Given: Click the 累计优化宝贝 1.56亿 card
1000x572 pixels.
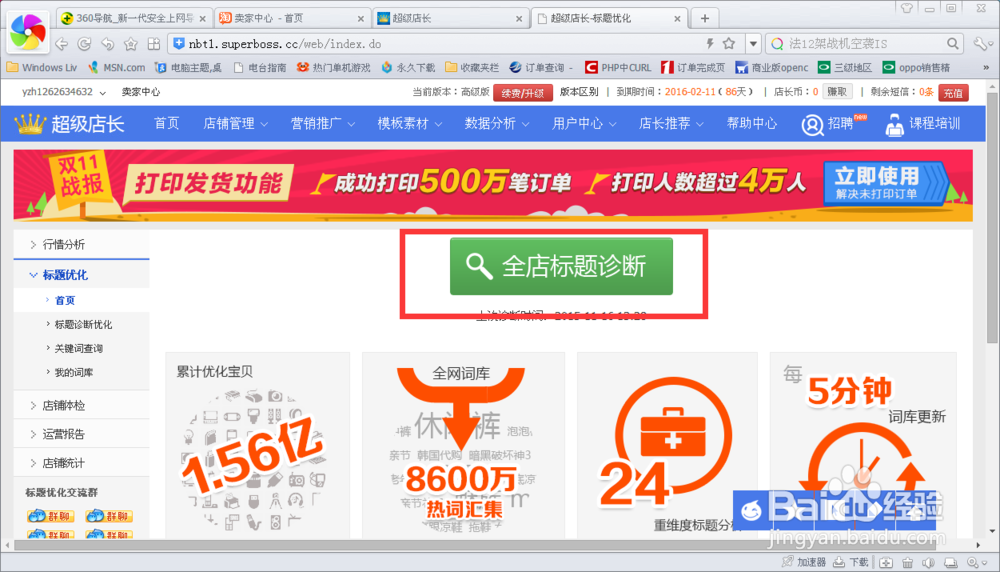Looking at the screenshot, I should coord(258,446).
